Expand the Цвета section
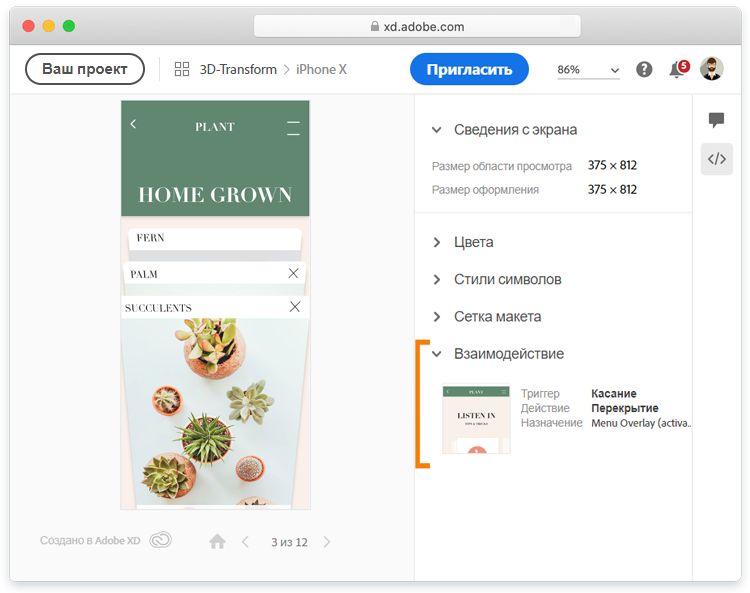Viewport: 750px width, 593px height. coord(436,242)
